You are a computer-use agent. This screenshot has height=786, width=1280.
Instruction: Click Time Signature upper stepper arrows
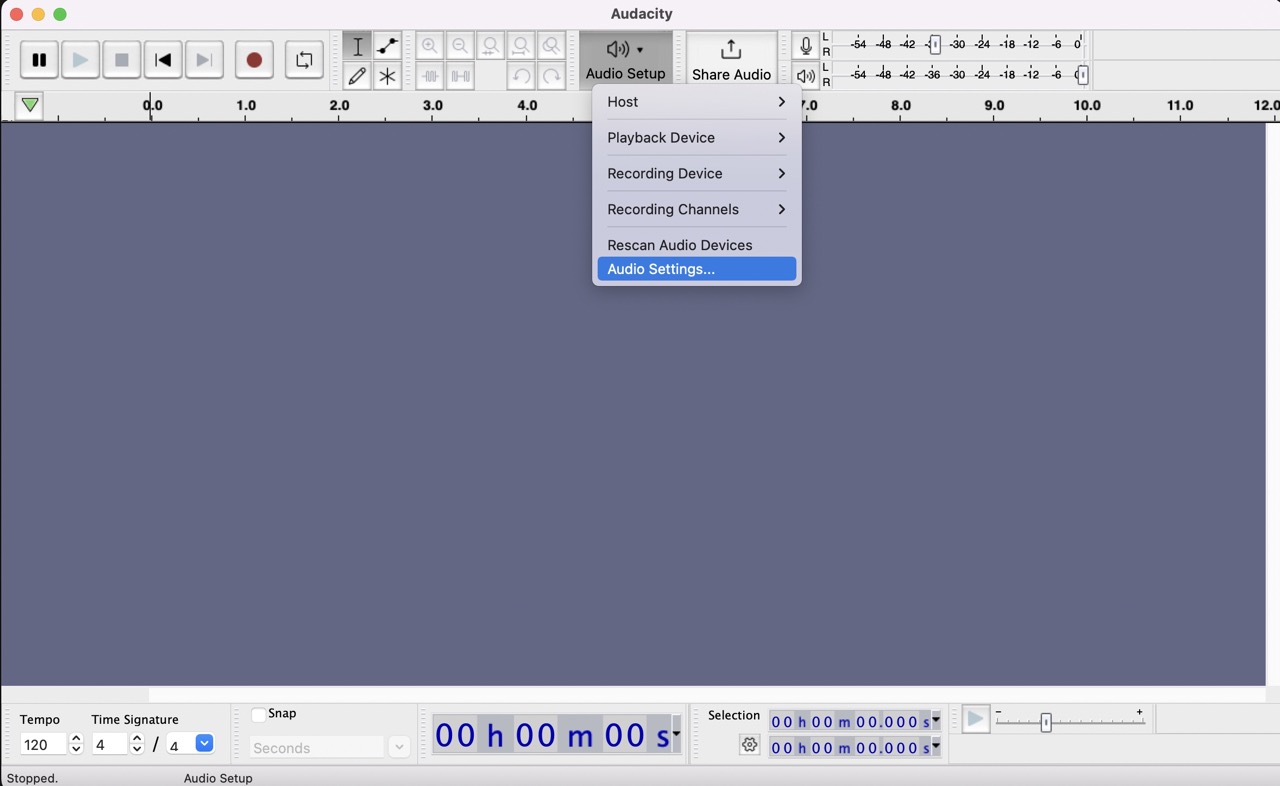point(137,744)
